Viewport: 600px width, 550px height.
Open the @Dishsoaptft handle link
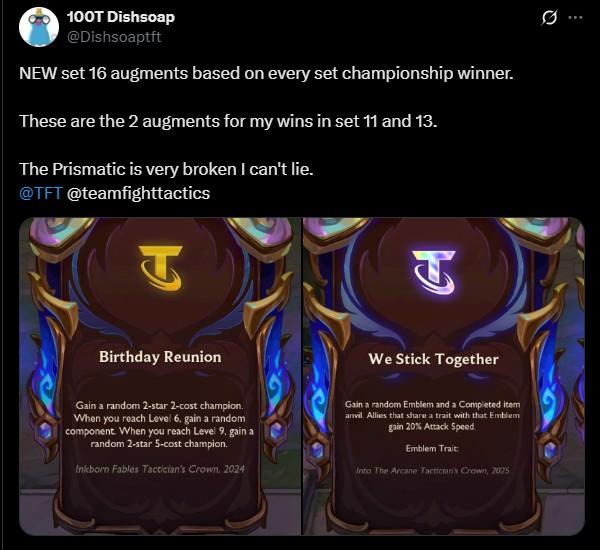click(x=114, y=37)
